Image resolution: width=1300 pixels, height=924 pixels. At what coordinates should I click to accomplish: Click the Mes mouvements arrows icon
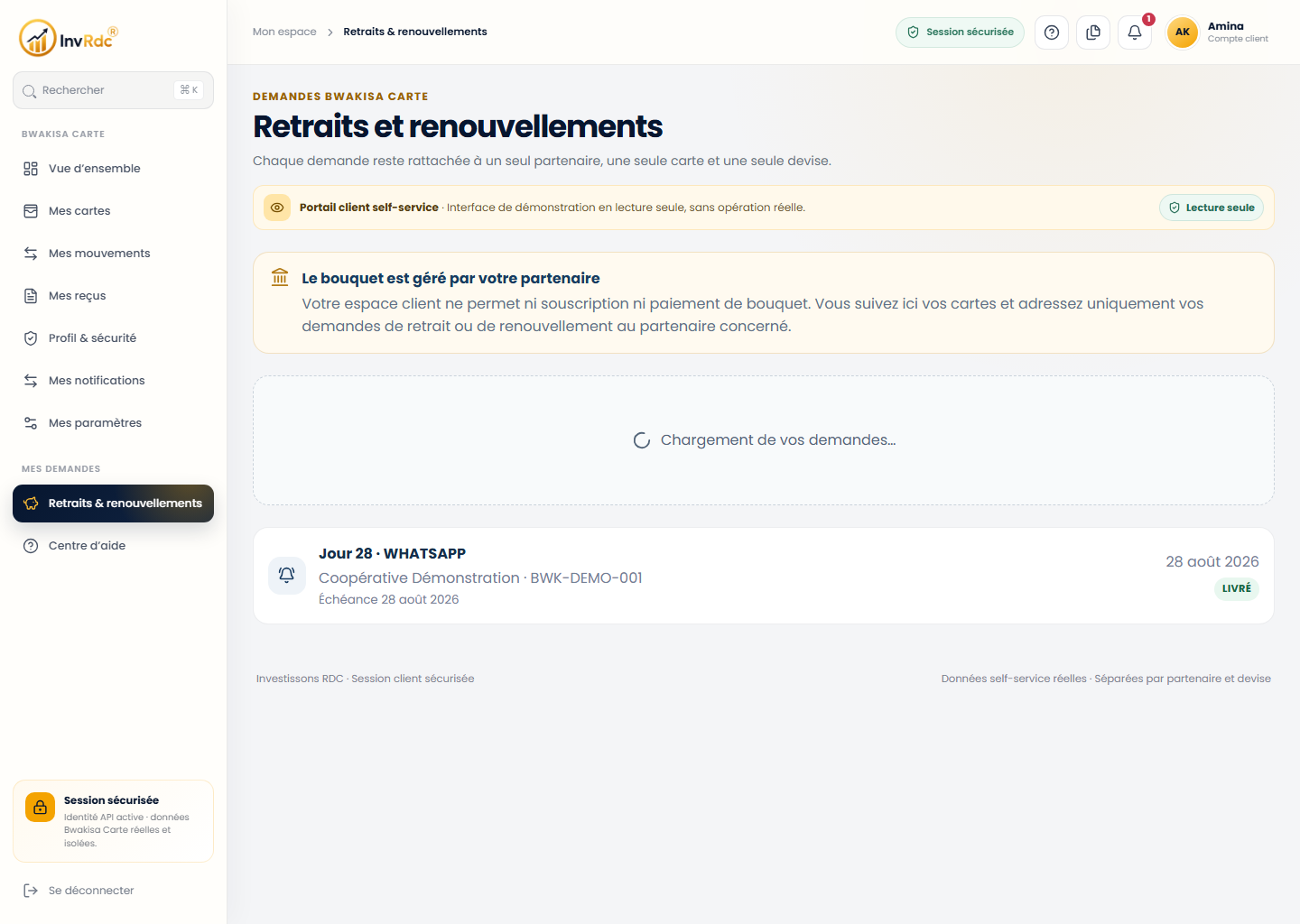point(31,254)
